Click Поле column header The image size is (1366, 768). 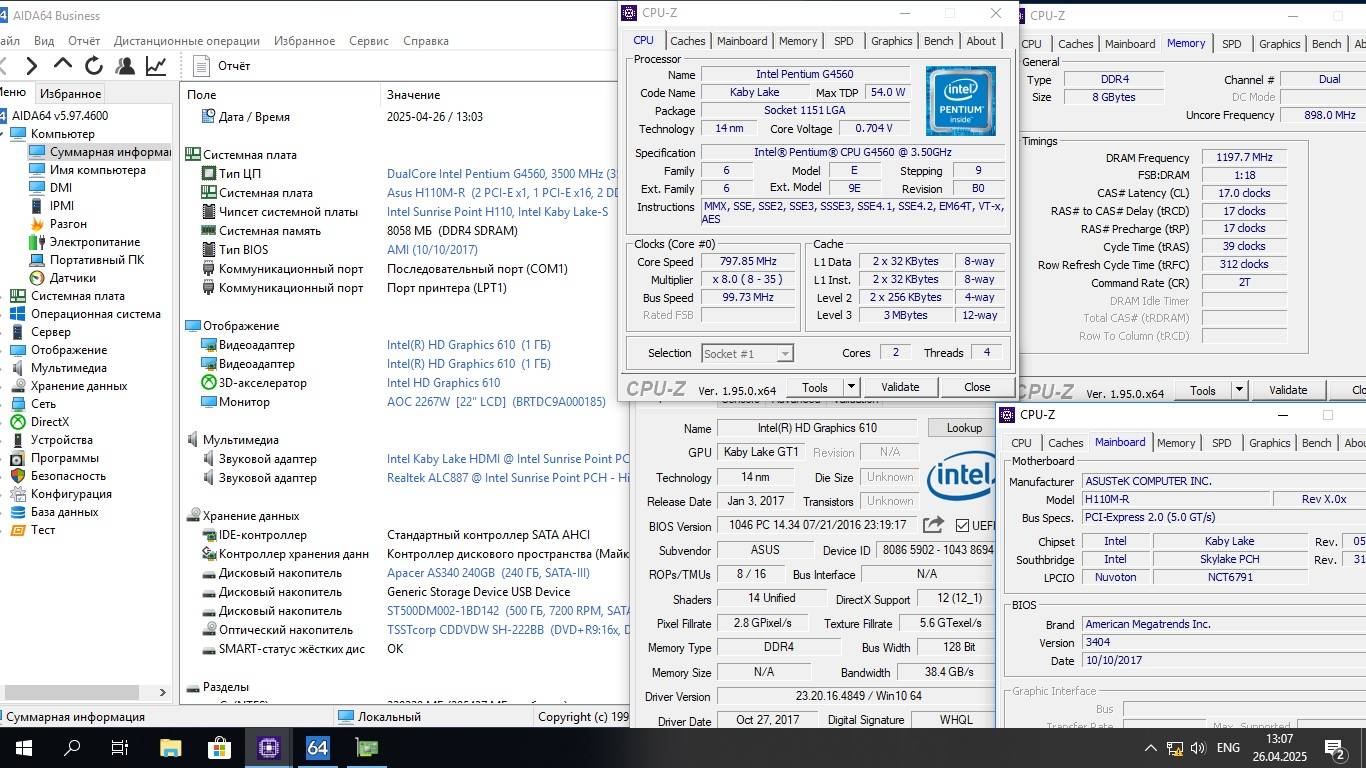201,95
